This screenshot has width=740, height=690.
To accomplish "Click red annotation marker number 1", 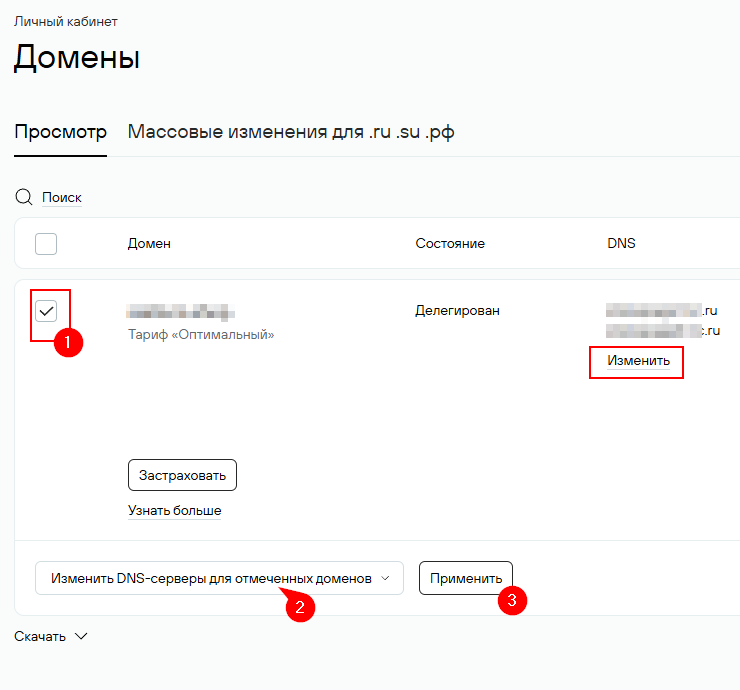I will (x=67, y=342).
